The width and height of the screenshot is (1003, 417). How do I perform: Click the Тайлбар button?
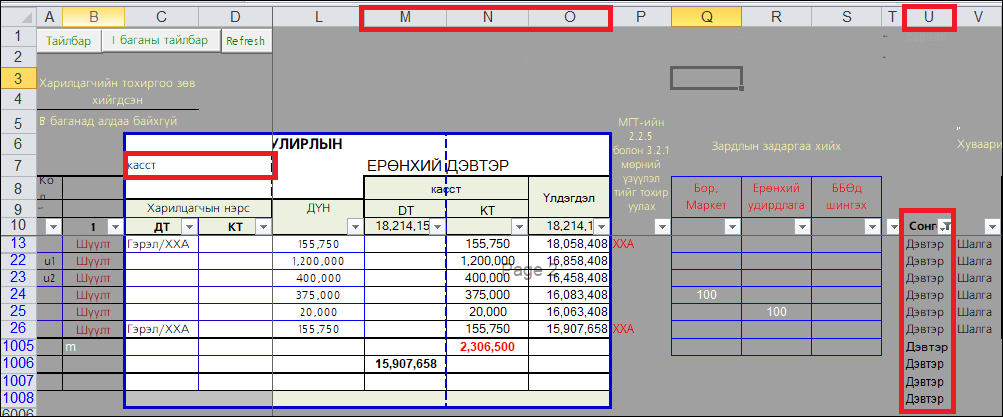pyautogui.click(x=68, y=41)
